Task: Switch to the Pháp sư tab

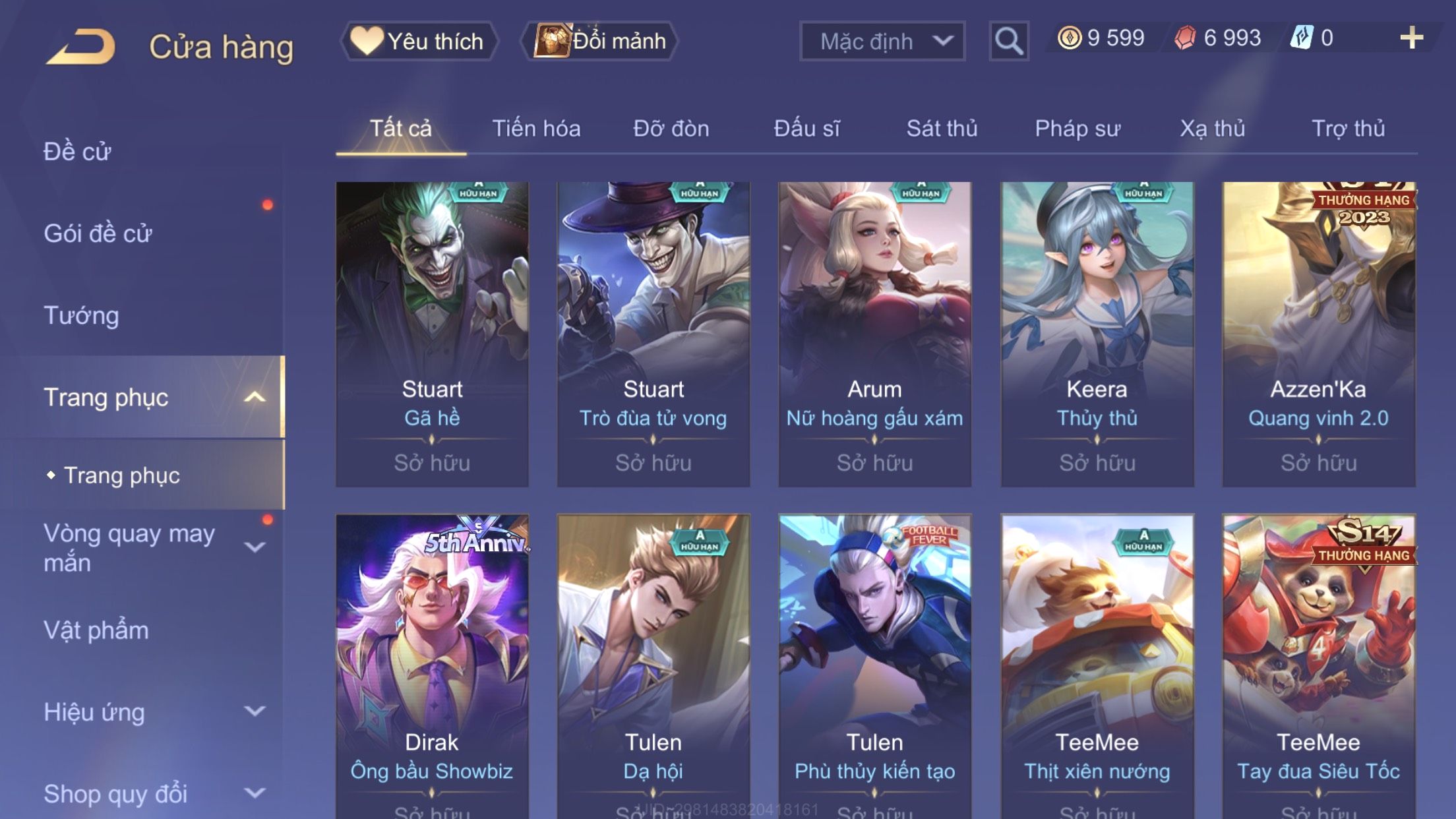Action: pos(1077,129)
